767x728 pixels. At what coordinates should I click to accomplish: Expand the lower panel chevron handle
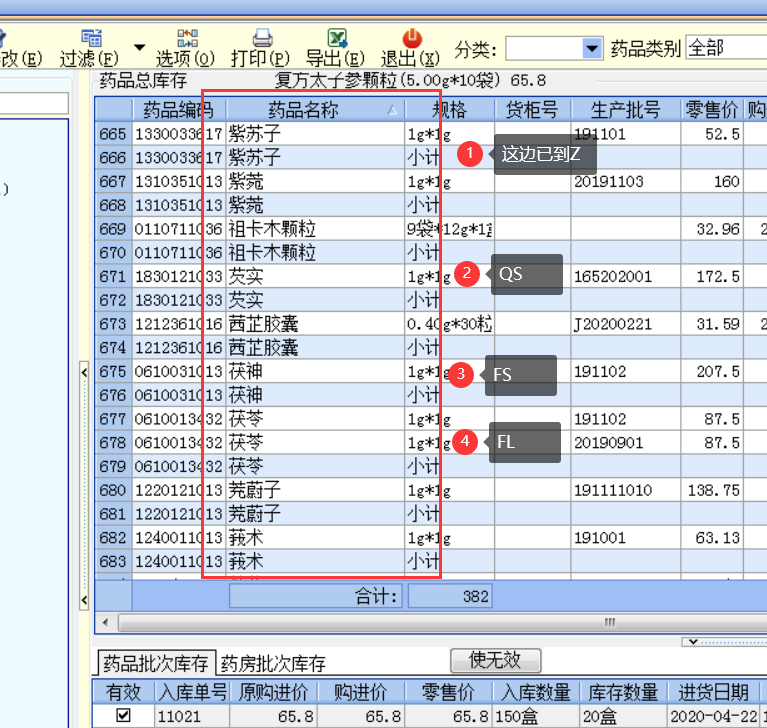tap(693, 641)
